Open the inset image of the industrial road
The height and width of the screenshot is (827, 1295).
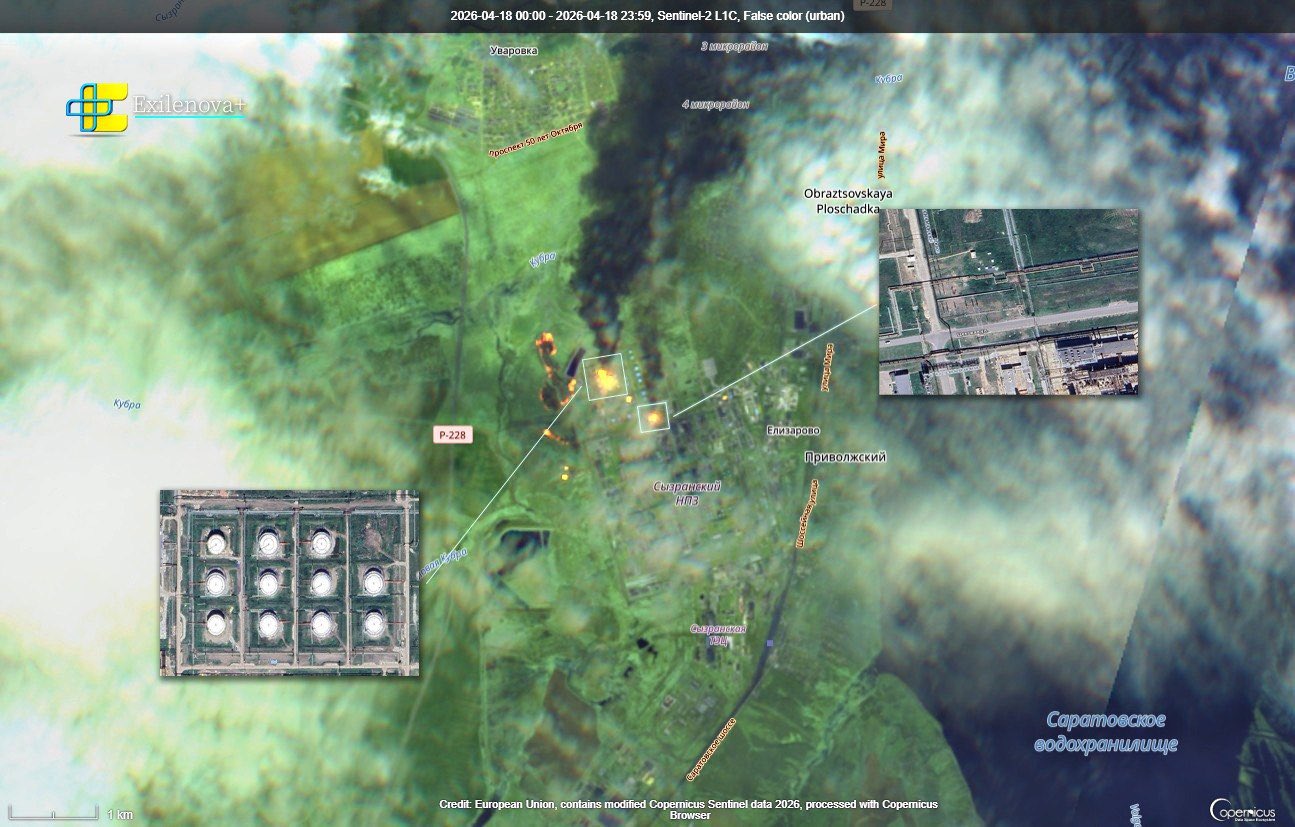pyautogui.click(x=1009, y=302)
